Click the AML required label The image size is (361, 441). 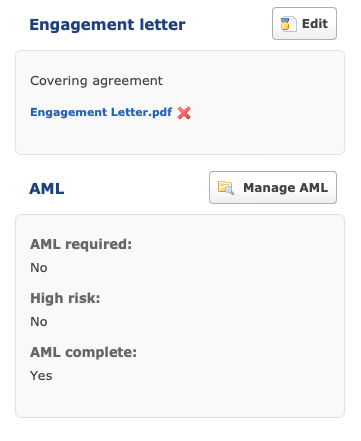pyautogui.click(x=81, y=244)
